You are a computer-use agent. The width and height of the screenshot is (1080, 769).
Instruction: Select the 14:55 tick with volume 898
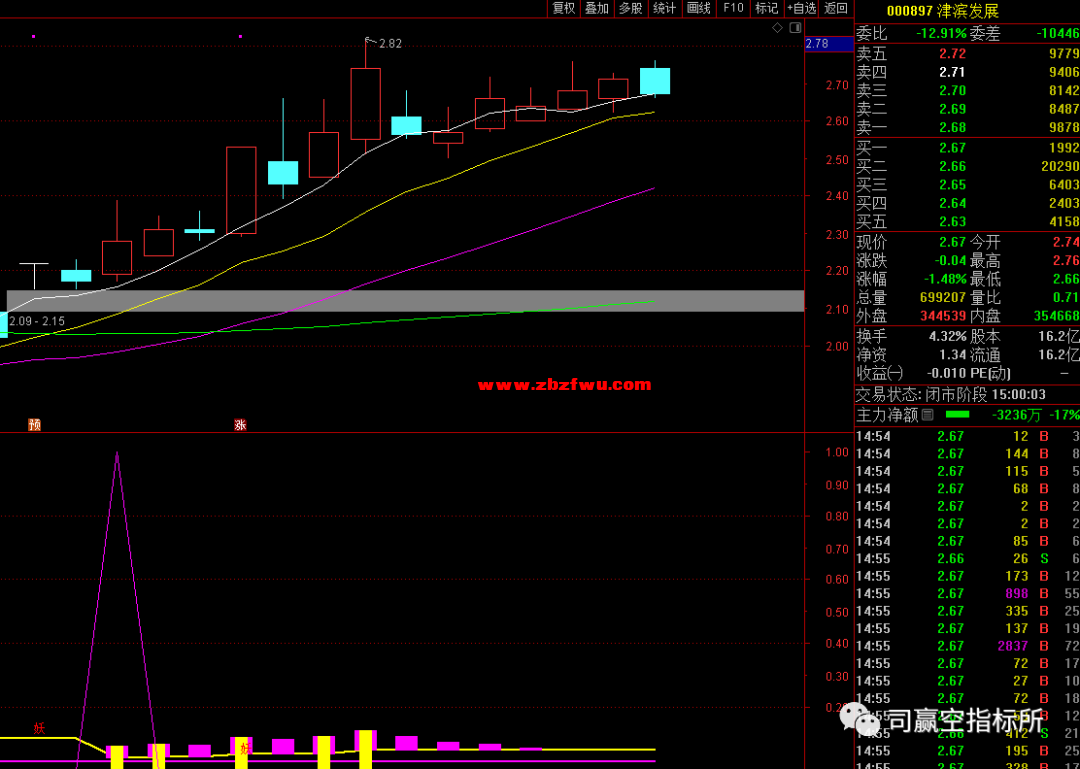[967, 593]
